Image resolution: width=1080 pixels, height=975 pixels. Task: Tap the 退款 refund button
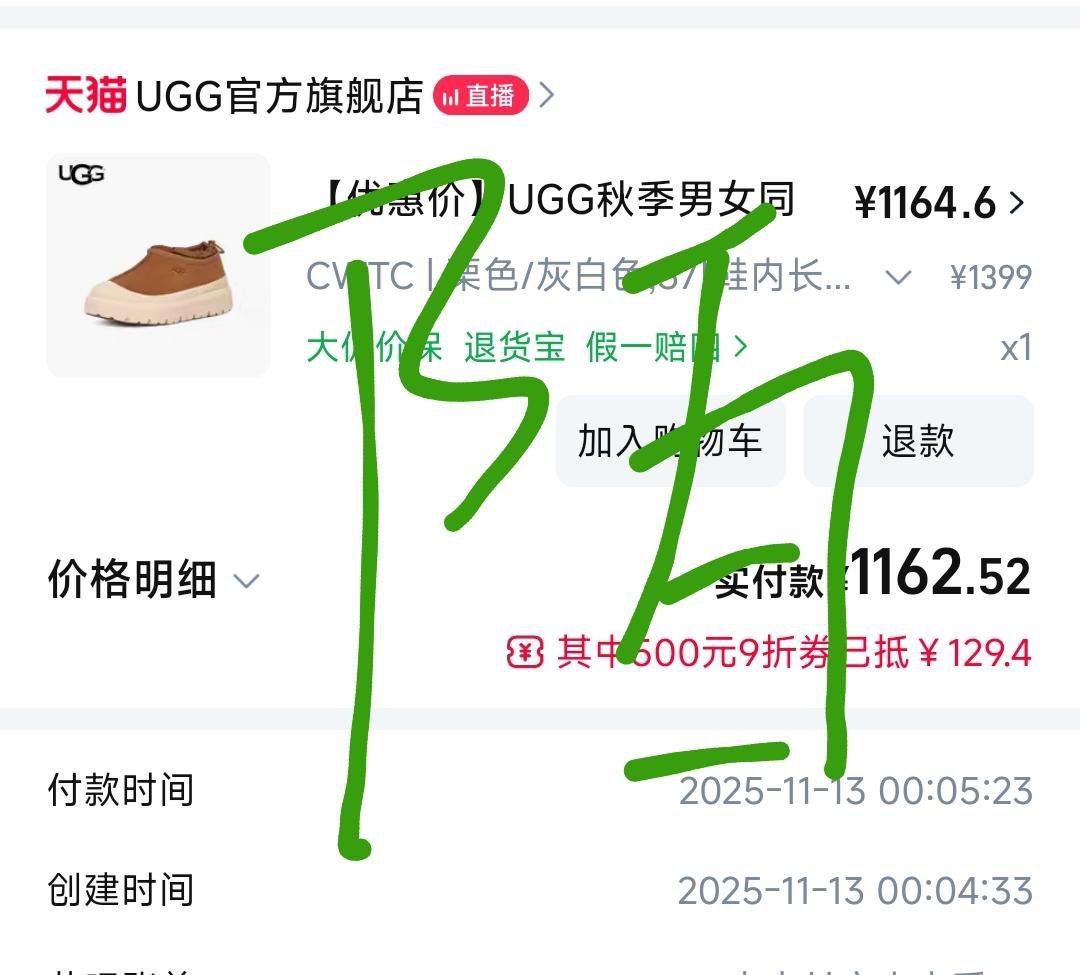[918, 441]
